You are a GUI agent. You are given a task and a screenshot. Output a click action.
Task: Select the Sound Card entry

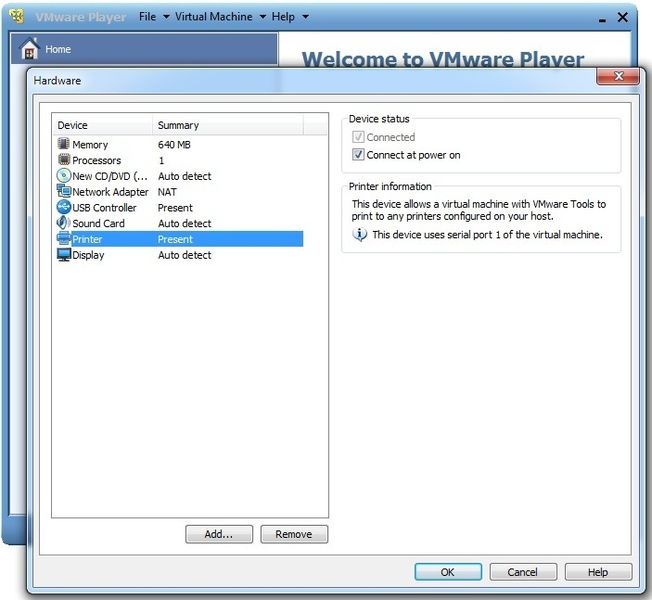(99, 224)
